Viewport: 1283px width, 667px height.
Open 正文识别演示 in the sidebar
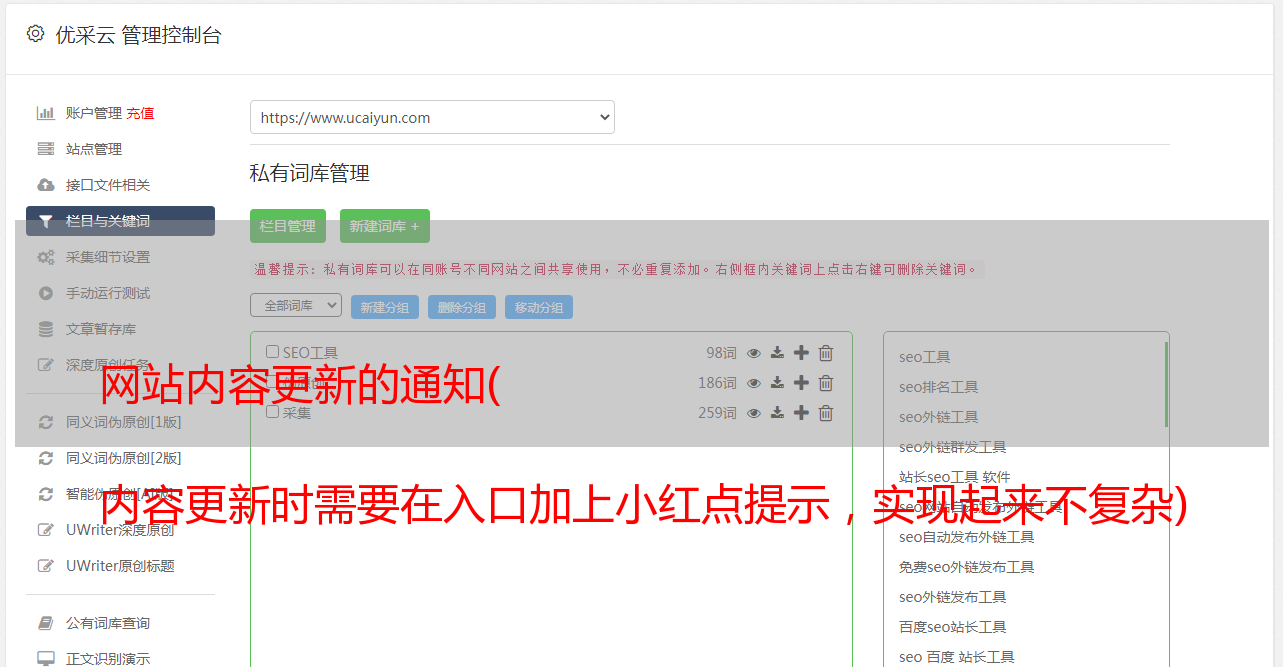click(x=108, y=659)
